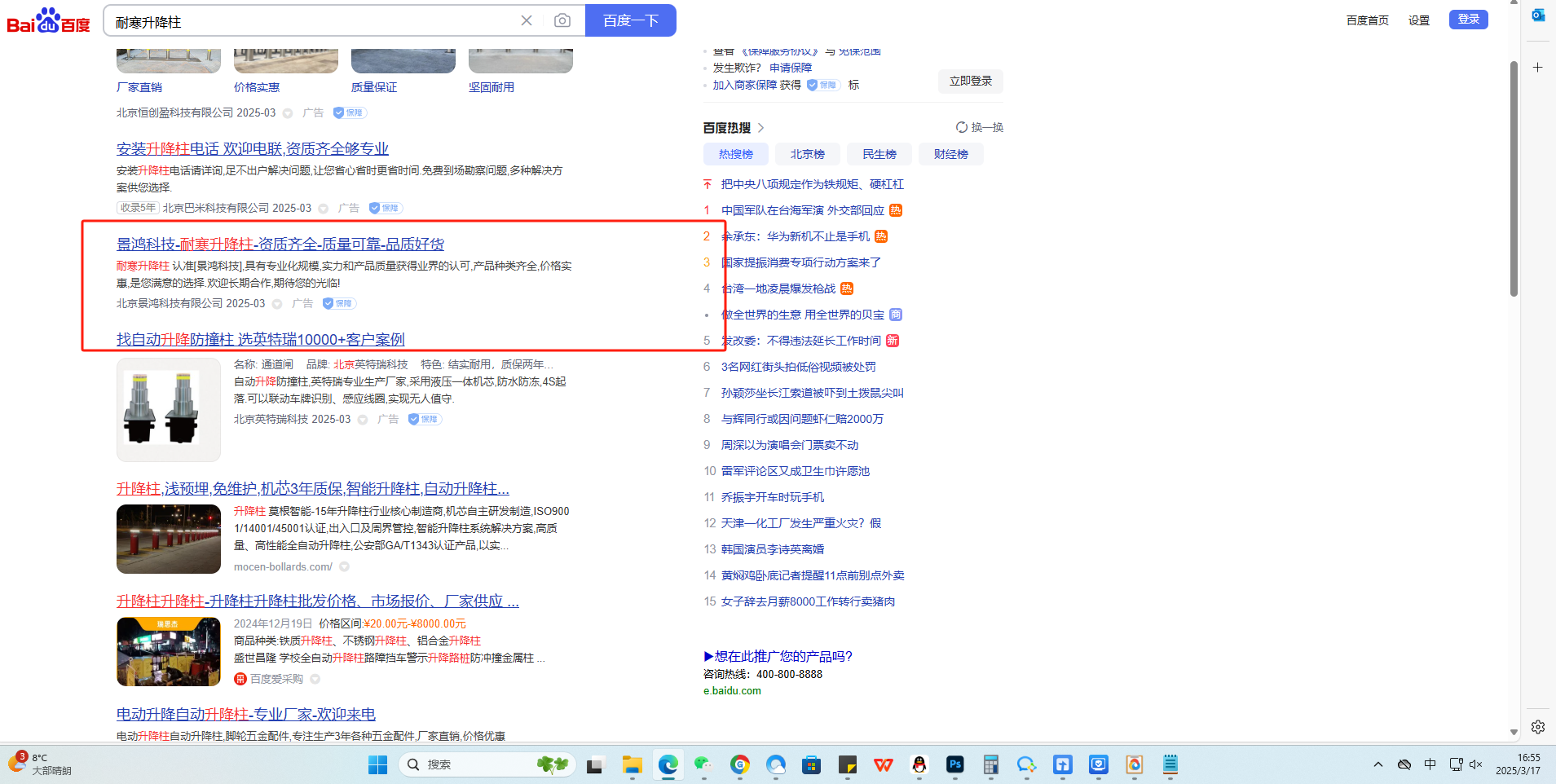This screenshot has height=784, width=1556.
Task: Switch to the 北京榜 tab
Action: (807, 154)
